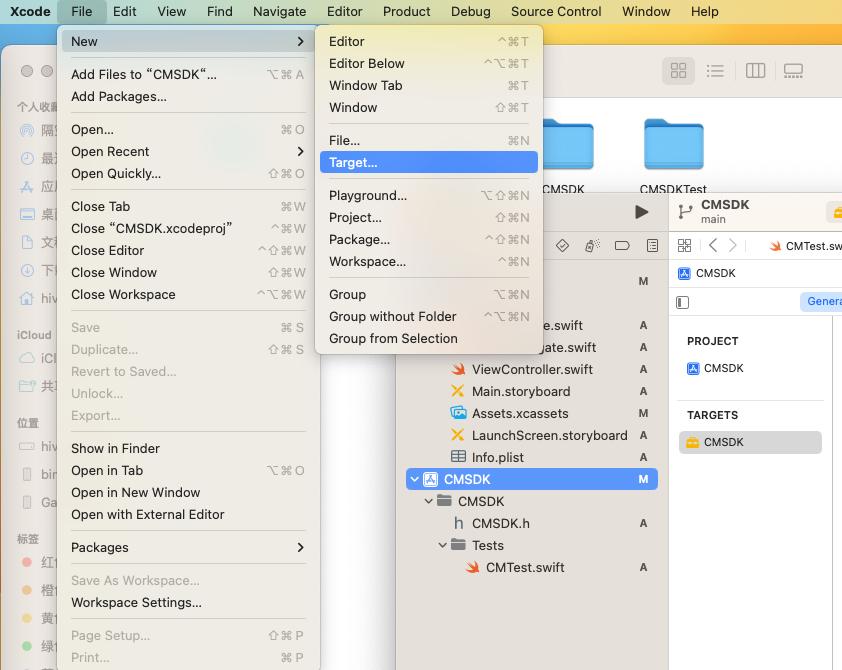Choose Open in New Window

(188, 492)
